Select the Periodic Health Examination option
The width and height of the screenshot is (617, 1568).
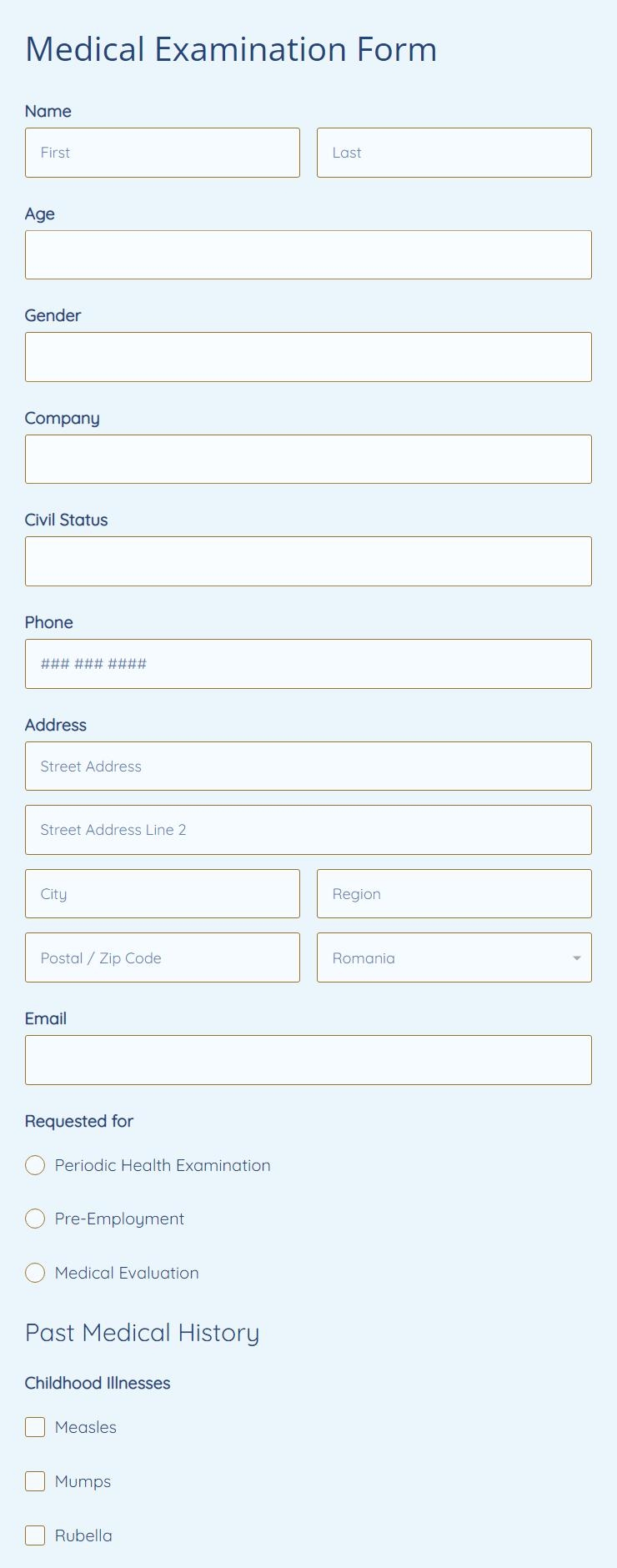tap(35, 1165)
